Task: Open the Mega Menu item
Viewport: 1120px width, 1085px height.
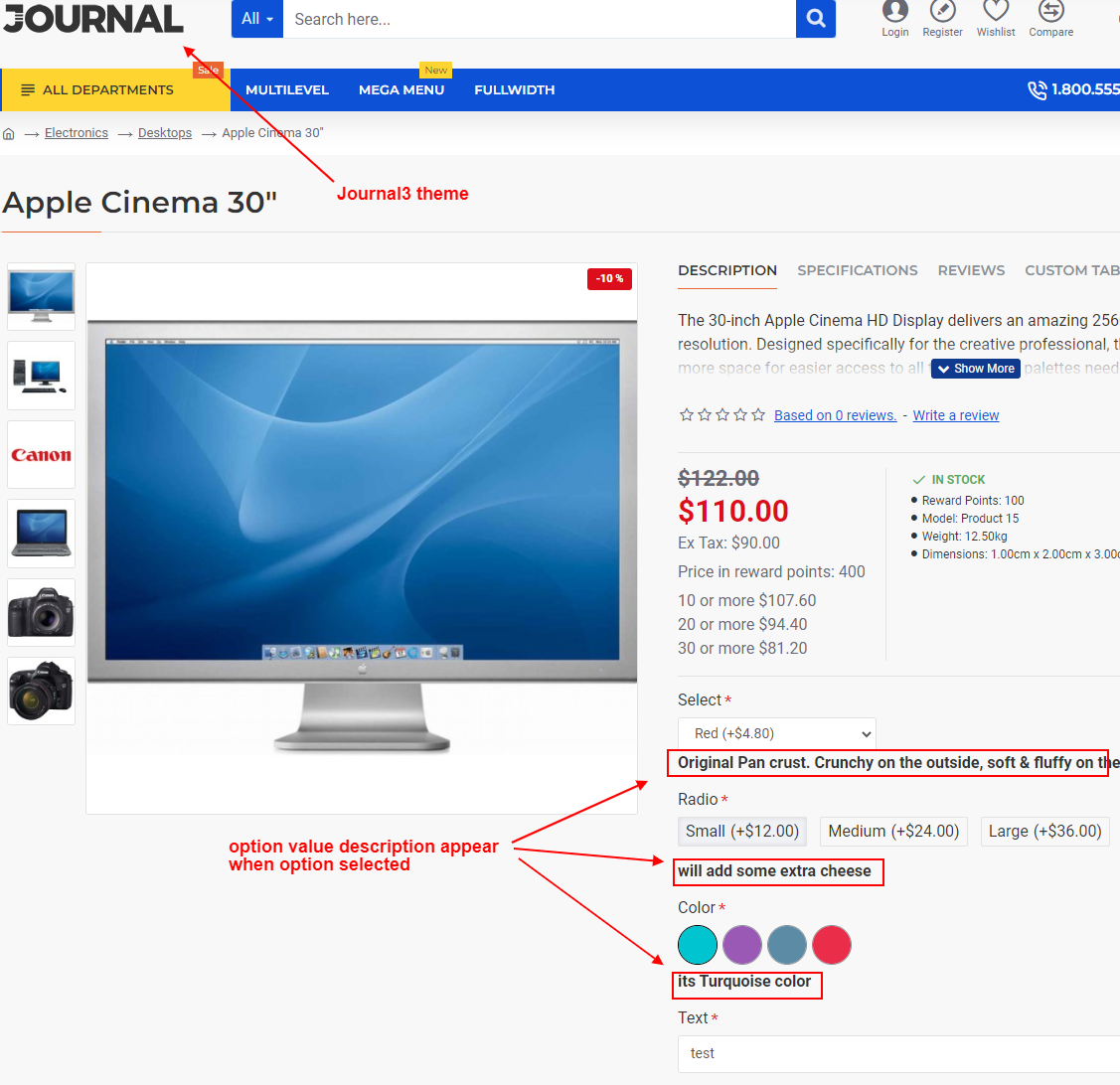Action: [x=401, y=90]
